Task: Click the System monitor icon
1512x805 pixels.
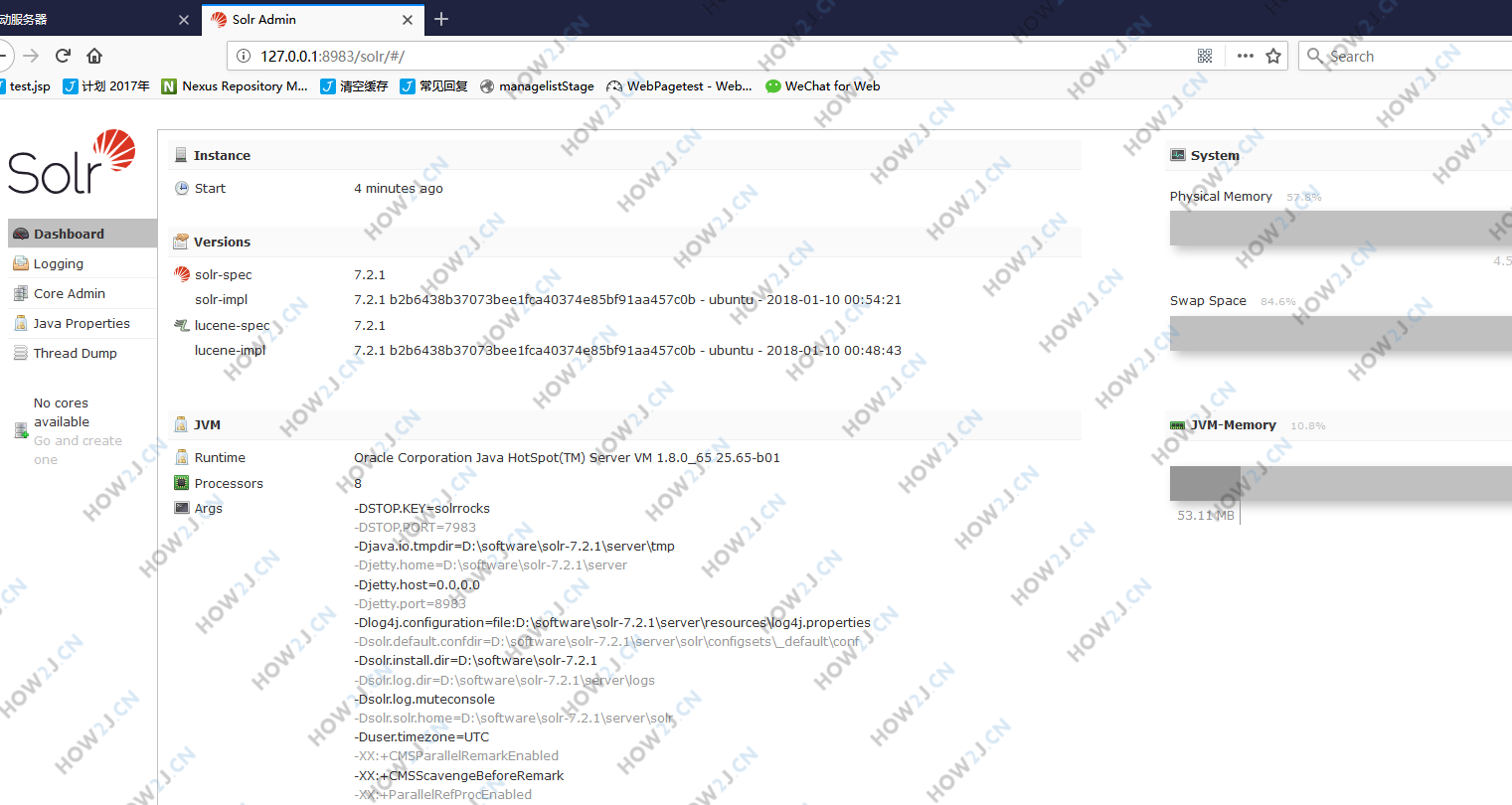Action: (1178, 155)
